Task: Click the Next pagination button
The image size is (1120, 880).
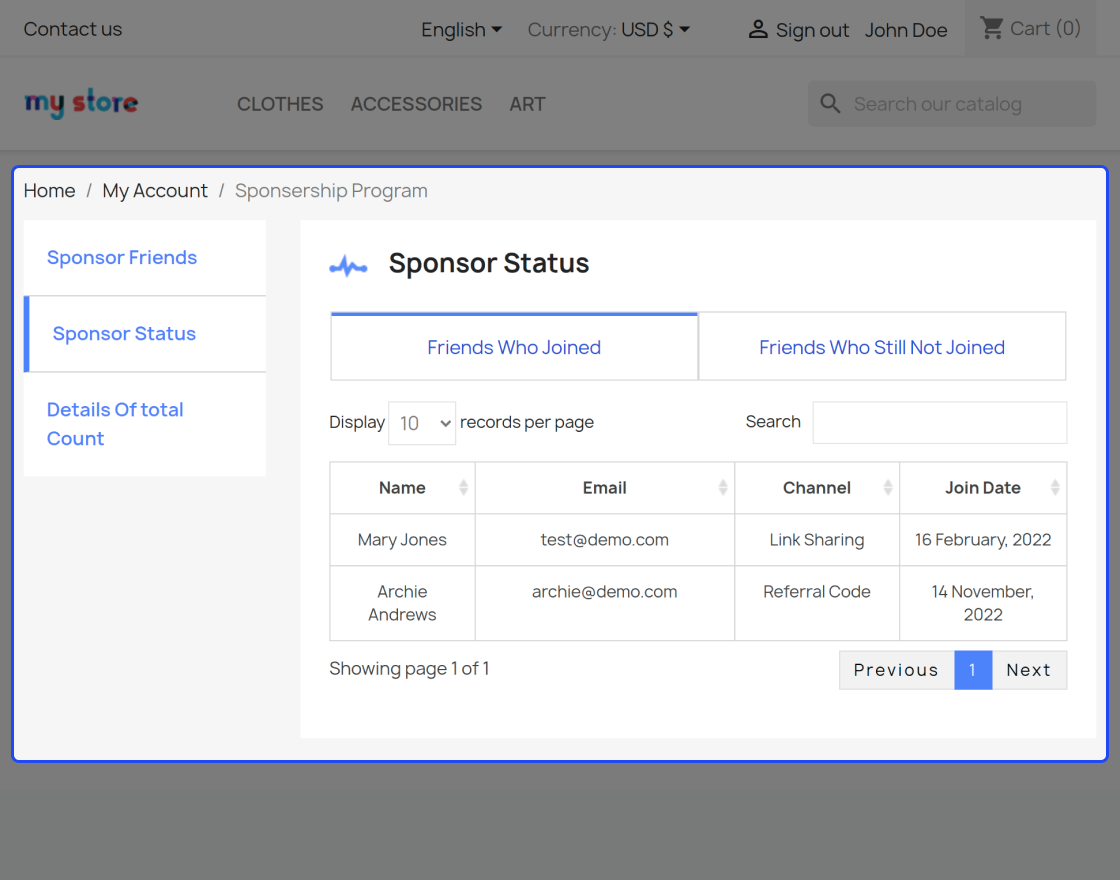Action: [1029, 670]
